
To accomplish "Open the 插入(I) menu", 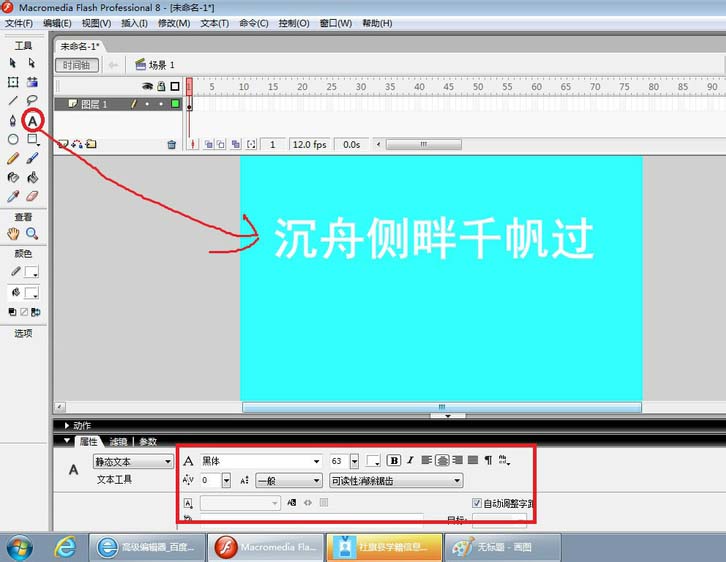I will [134, 23].
